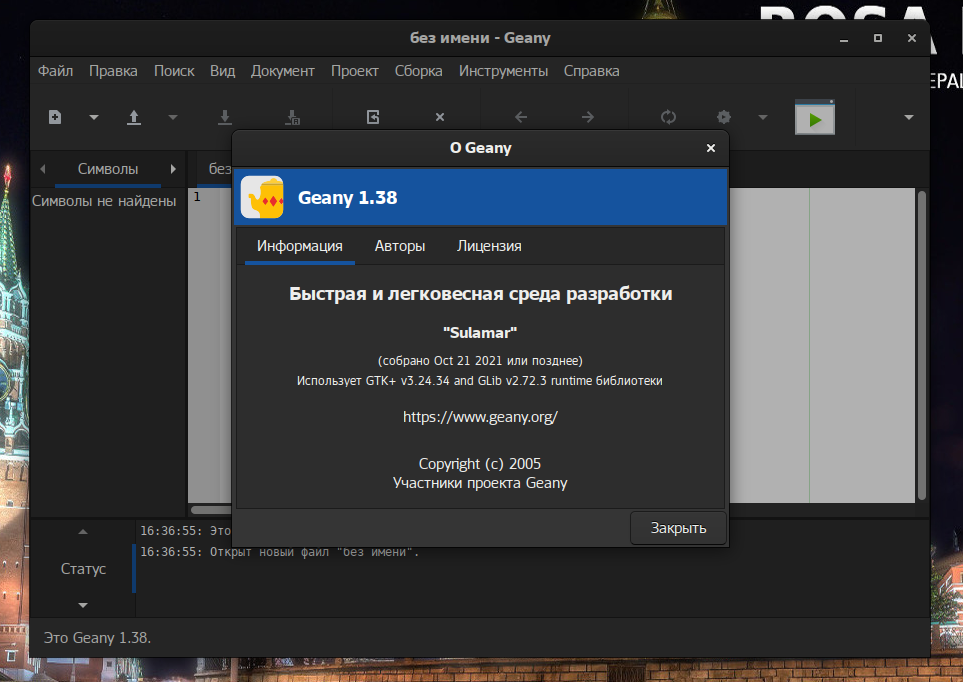The image size is (963, 682).
Task: Click the Build gear toolbar icon
Action: (723, 117)
